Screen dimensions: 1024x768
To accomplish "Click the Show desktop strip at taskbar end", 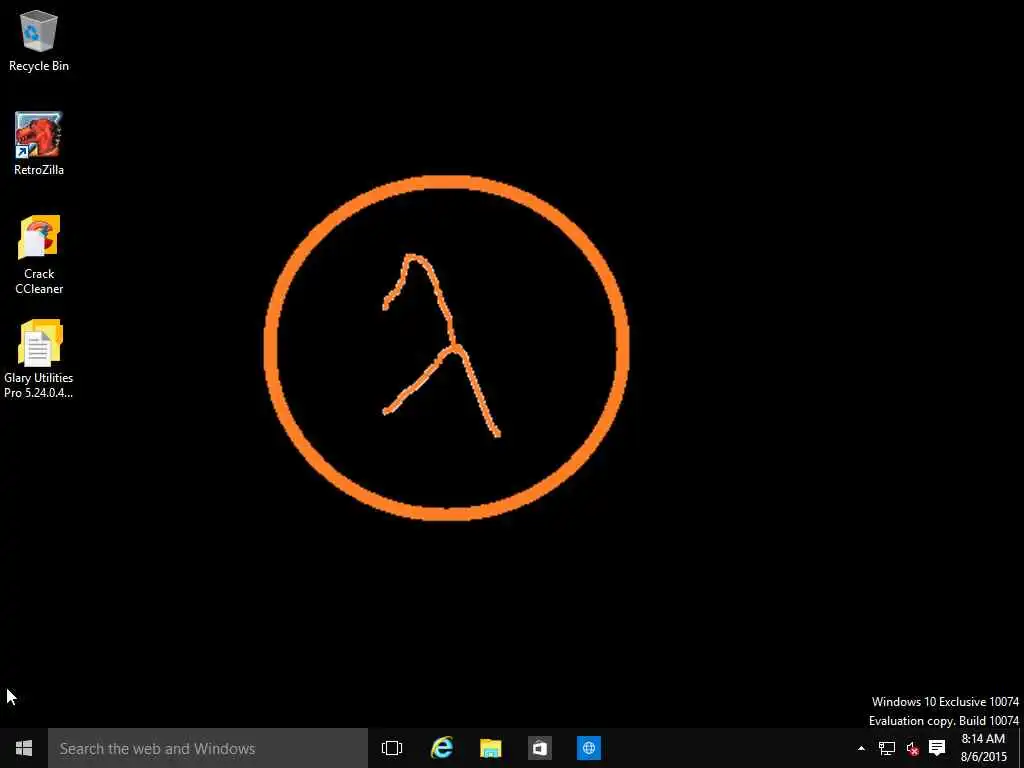I will (x=1020, y=748).
